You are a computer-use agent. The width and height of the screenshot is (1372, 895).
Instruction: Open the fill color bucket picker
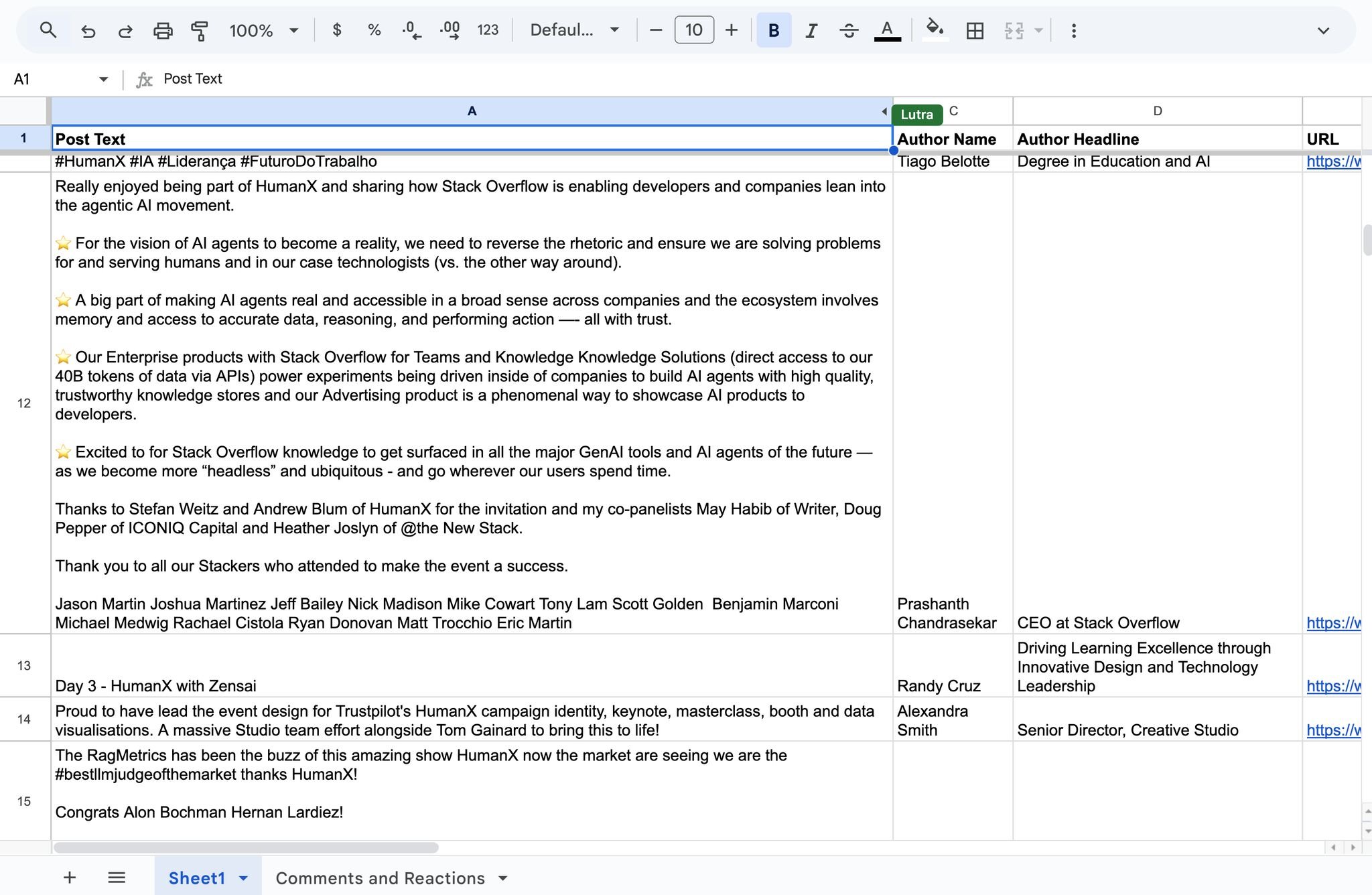(935, 30)
